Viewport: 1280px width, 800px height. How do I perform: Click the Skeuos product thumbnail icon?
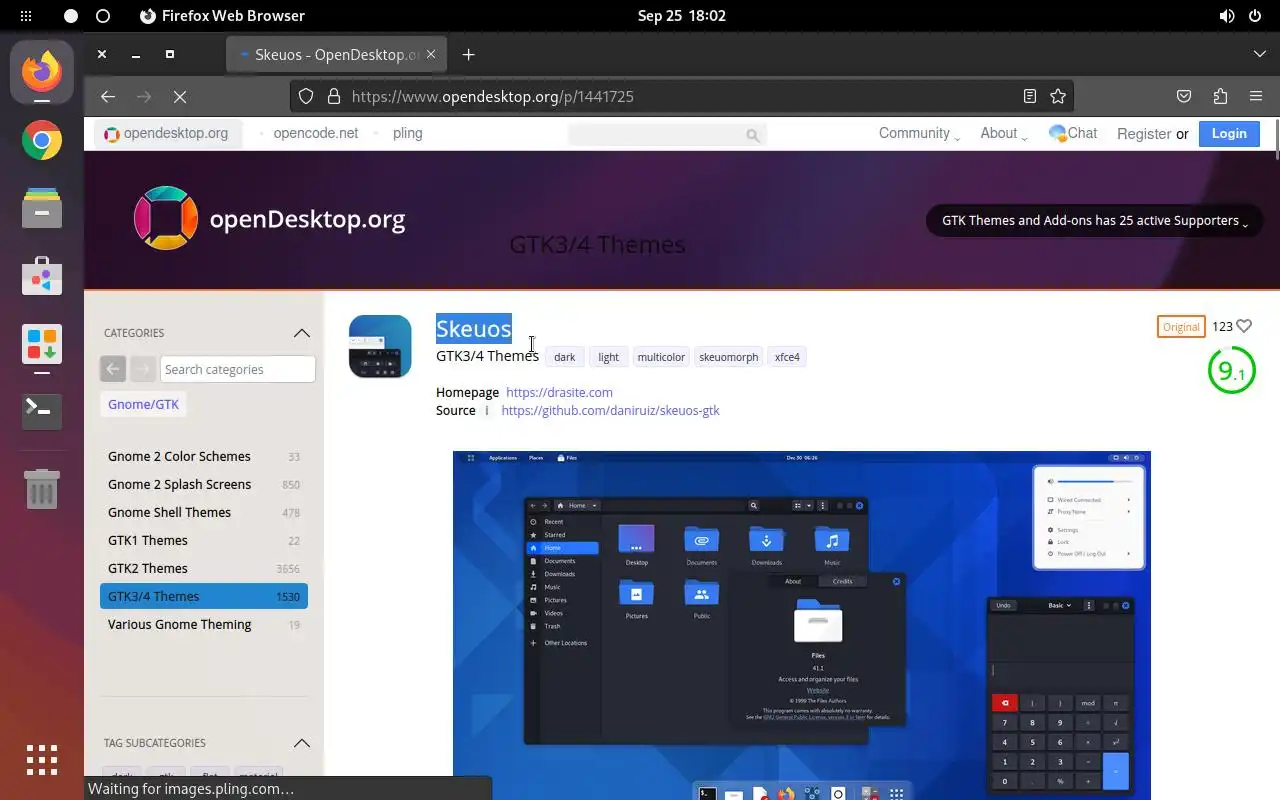[380, 346]
